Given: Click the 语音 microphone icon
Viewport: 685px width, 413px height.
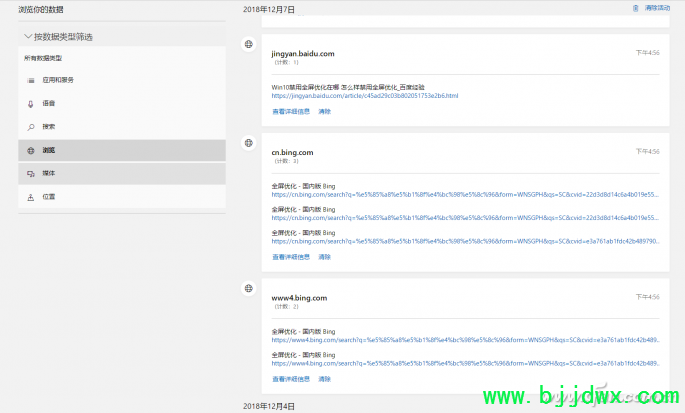Looking at the screenshot, I should 31,104.
